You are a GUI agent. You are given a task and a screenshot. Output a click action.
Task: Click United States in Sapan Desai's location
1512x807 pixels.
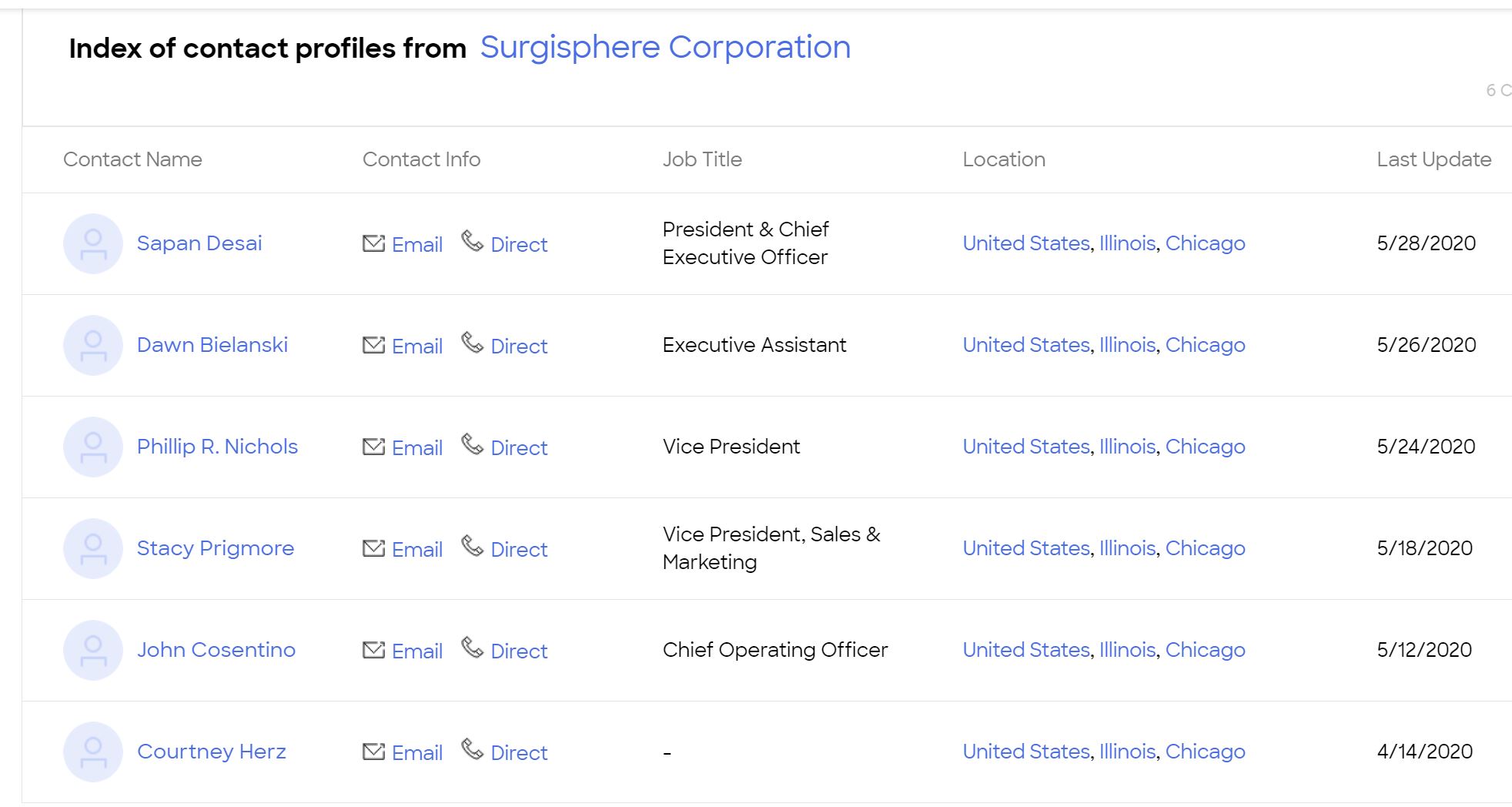(1026, 243)
